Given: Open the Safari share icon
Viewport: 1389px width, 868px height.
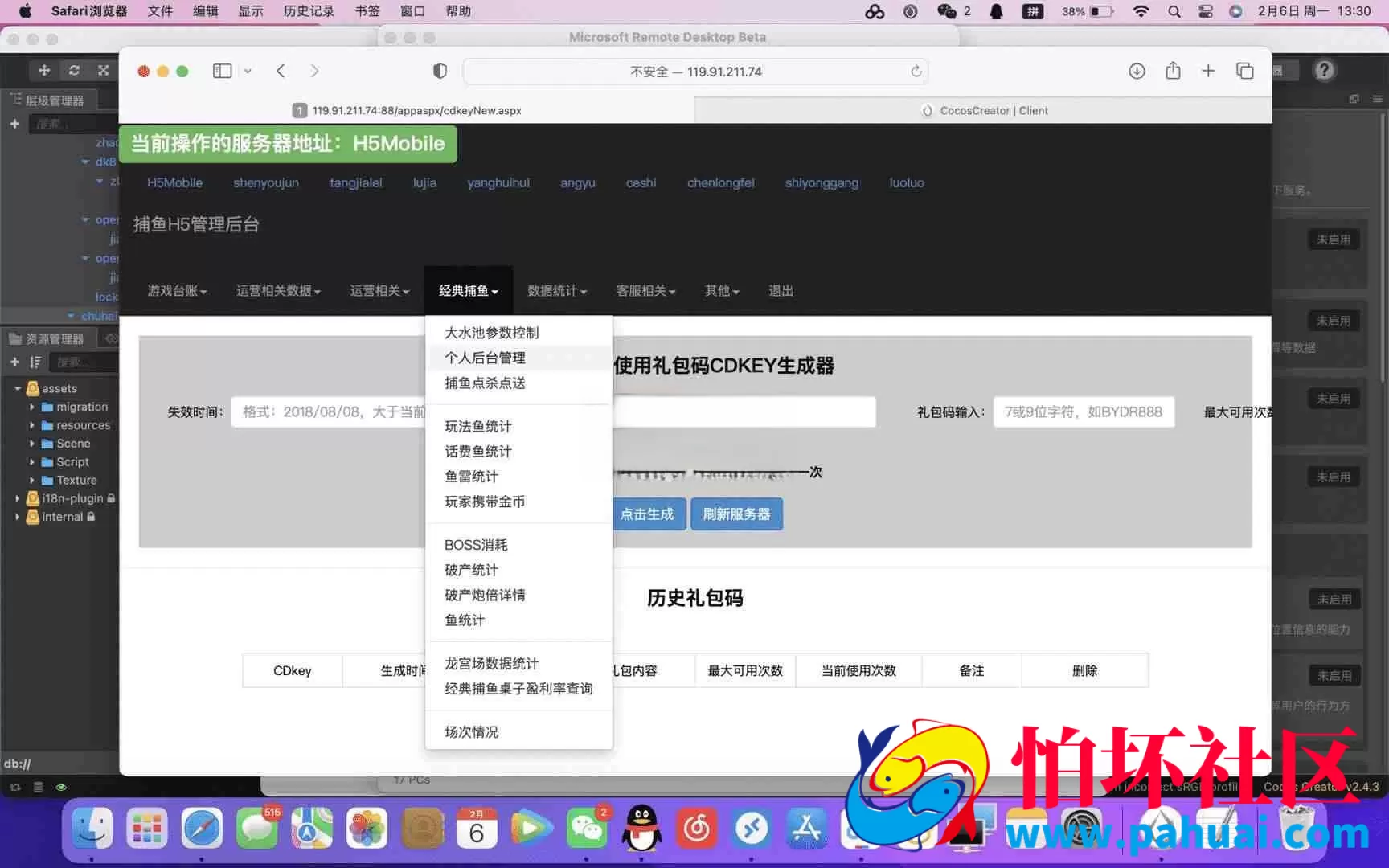Looking at the screenshot, I should (1173, 71).
